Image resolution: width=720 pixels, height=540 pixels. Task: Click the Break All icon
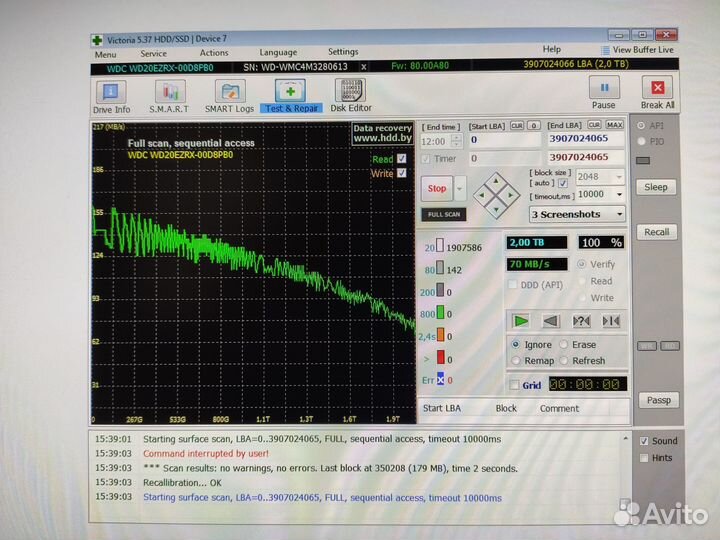[657, 91]
